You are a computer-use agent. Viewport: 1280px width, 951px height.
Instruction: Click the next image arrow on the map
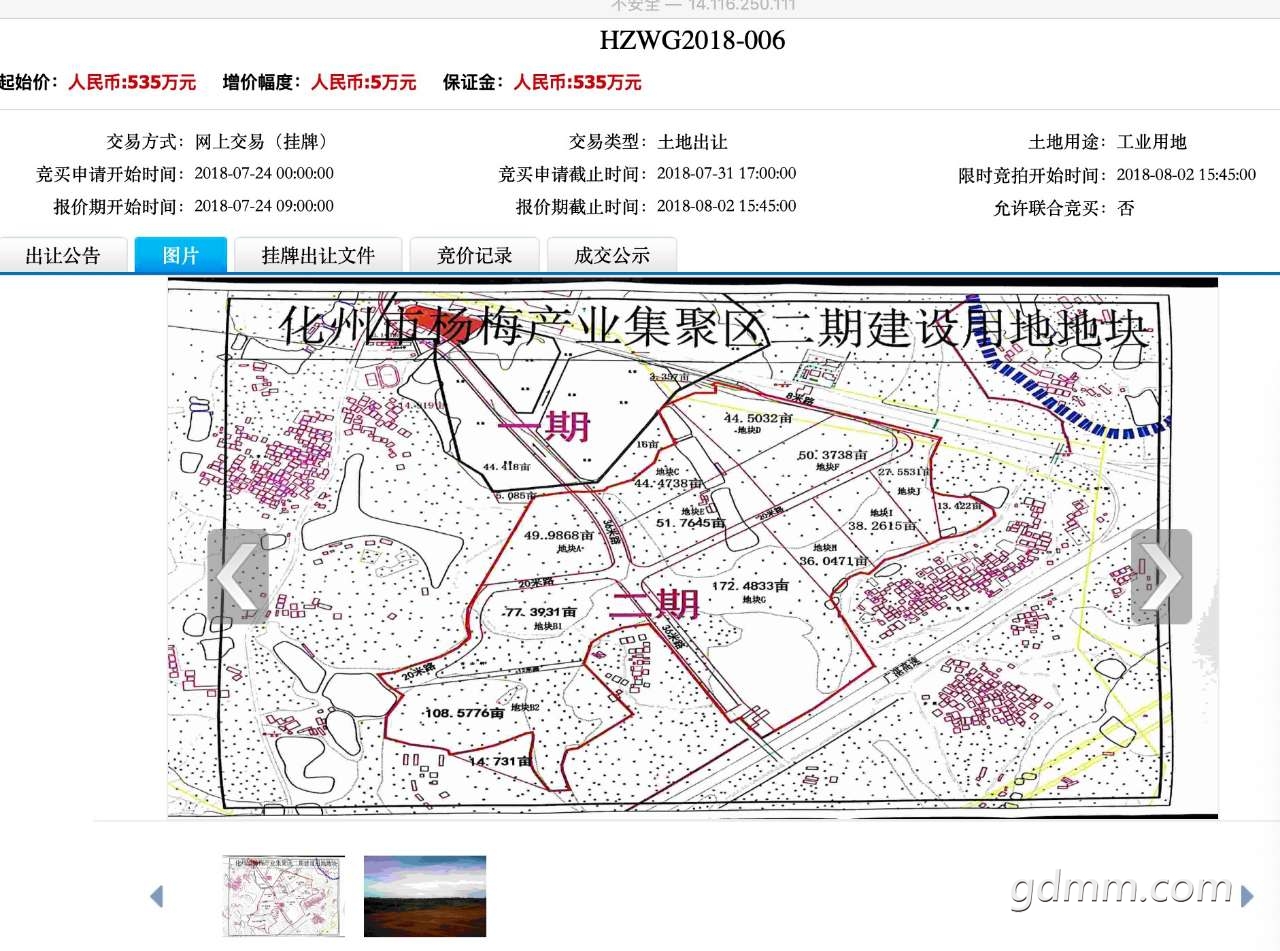[1161, 577]
